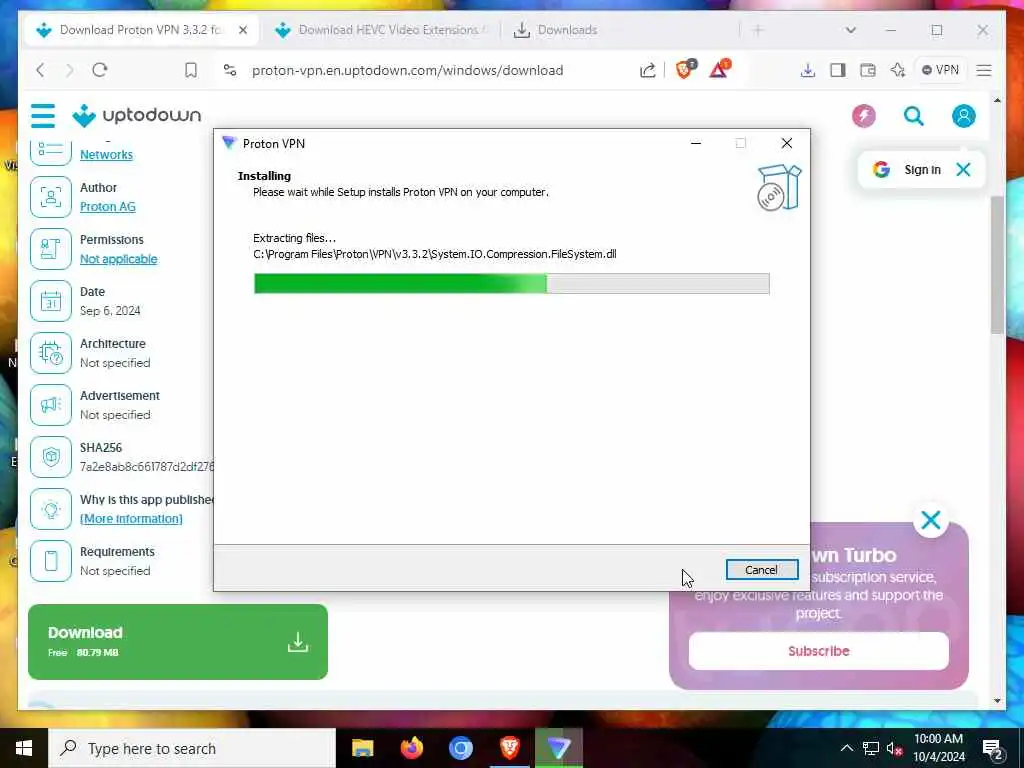Image resolution: width=1024 pixels, height=768 pixels.
Task: Click the Permissions icon
Action: 51,249
